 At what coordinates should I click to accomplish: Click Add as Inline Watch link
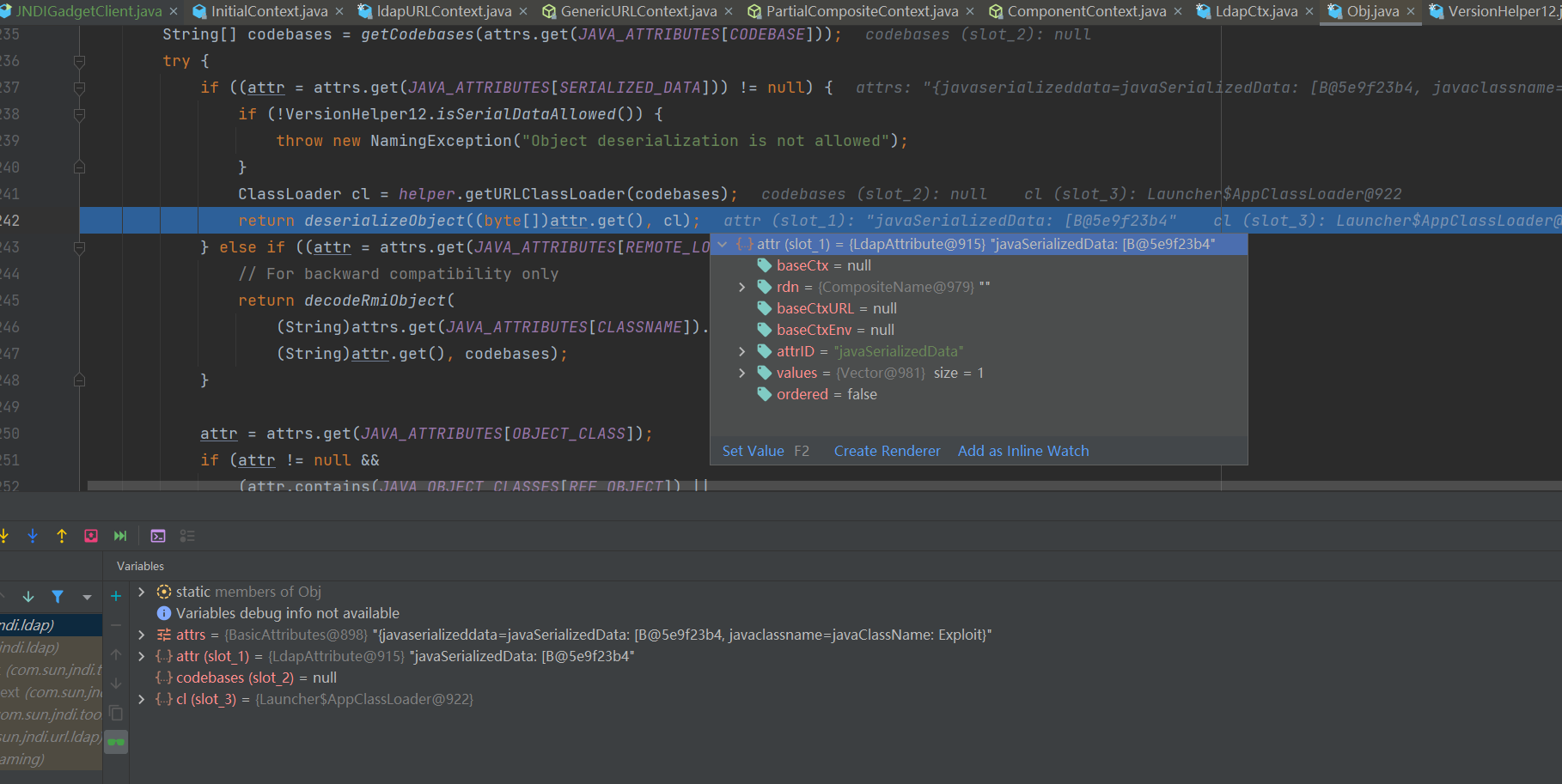1022,451
